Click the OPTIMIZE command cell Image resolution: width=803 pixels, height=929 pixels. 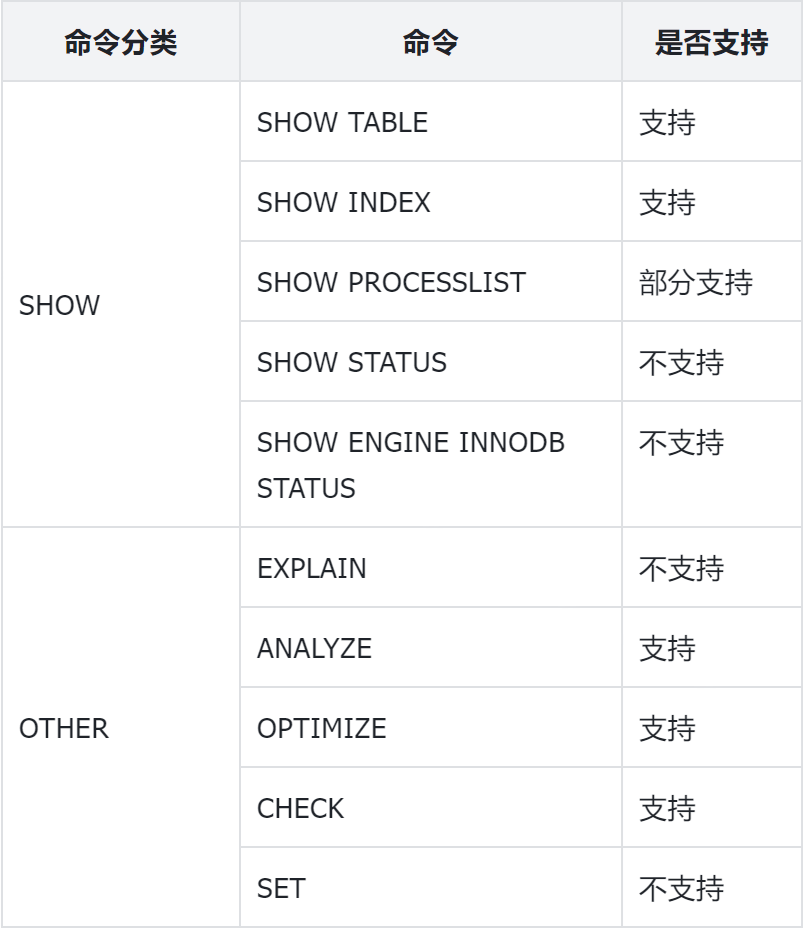321,728
